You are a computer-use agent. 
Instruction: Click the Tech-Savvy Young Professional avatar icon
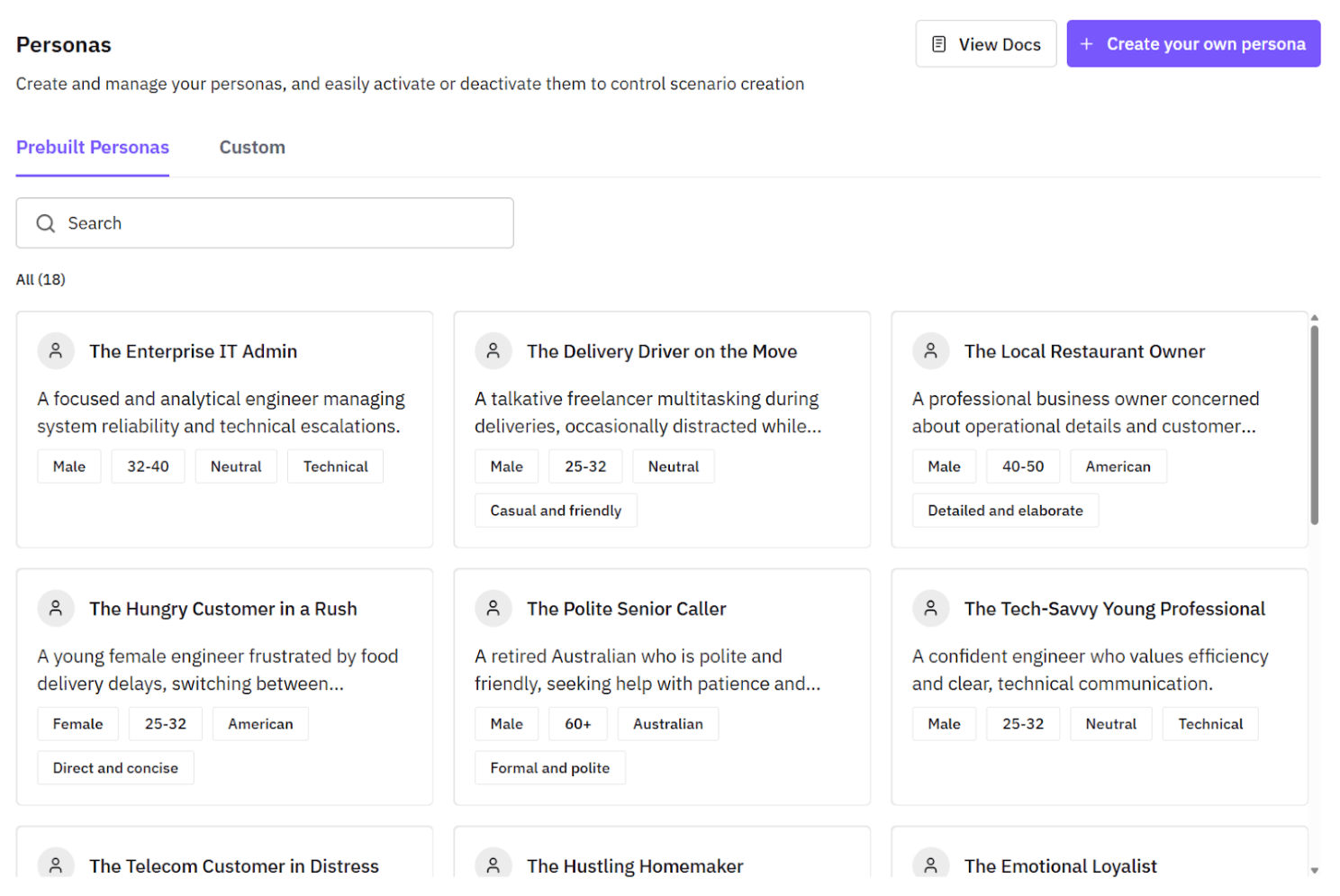pos(931,609)
